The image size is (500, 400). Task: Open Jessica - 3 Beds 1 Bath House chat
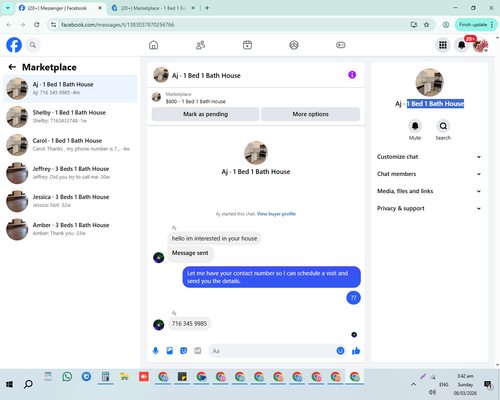[x=70, y=201]
